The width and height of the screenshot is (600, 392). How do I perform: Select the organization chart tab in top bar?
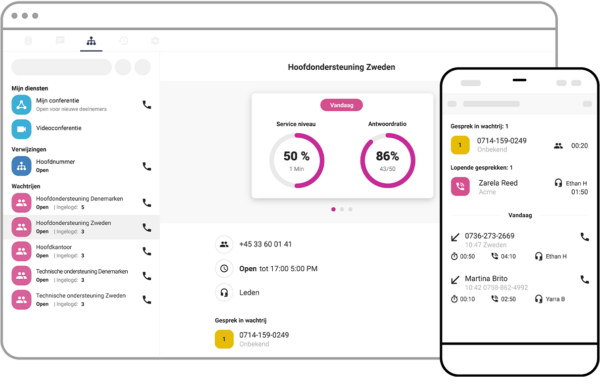(x=91, y=41)
